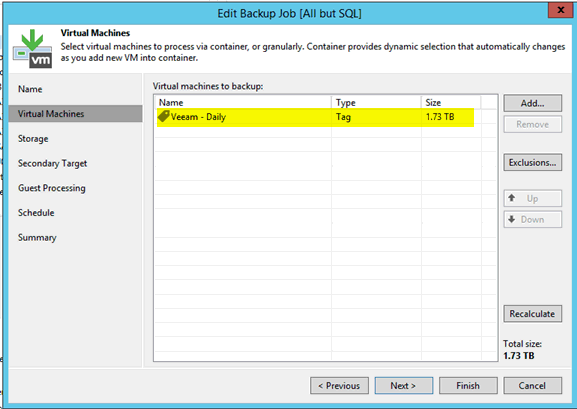Open the Secondary Target step
577x409 pixels.
pos(53,163)
